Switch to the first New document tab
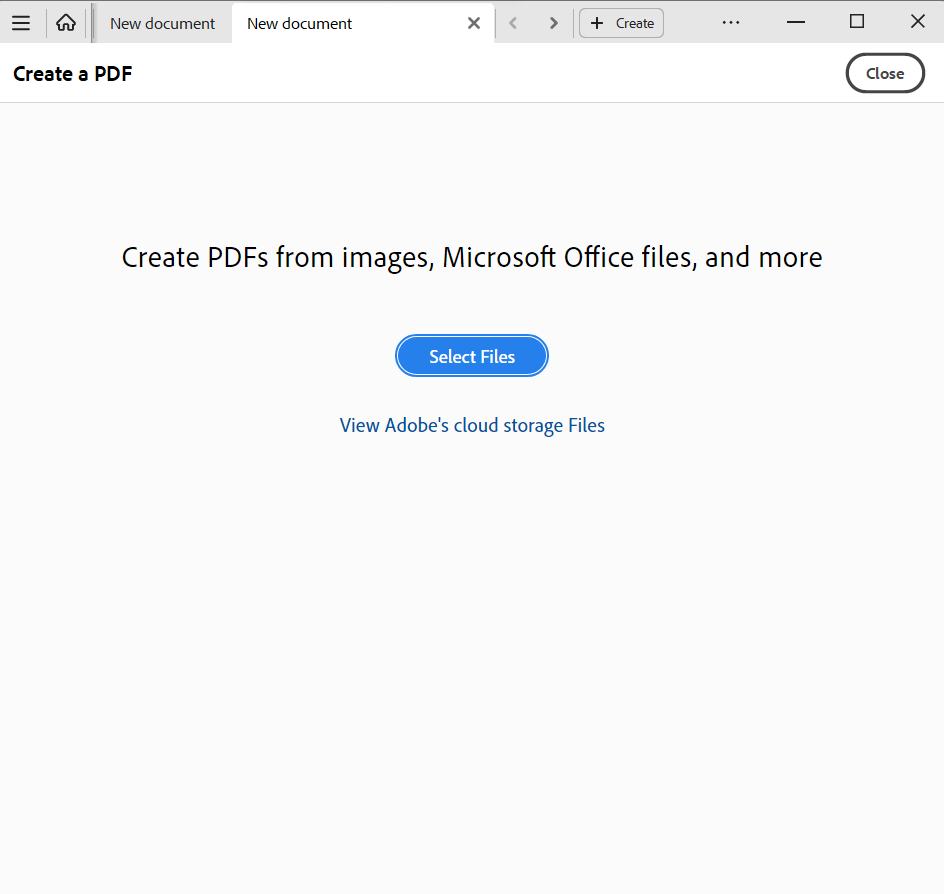The width and height of the screenshot is (944, 894). [163, 23]
